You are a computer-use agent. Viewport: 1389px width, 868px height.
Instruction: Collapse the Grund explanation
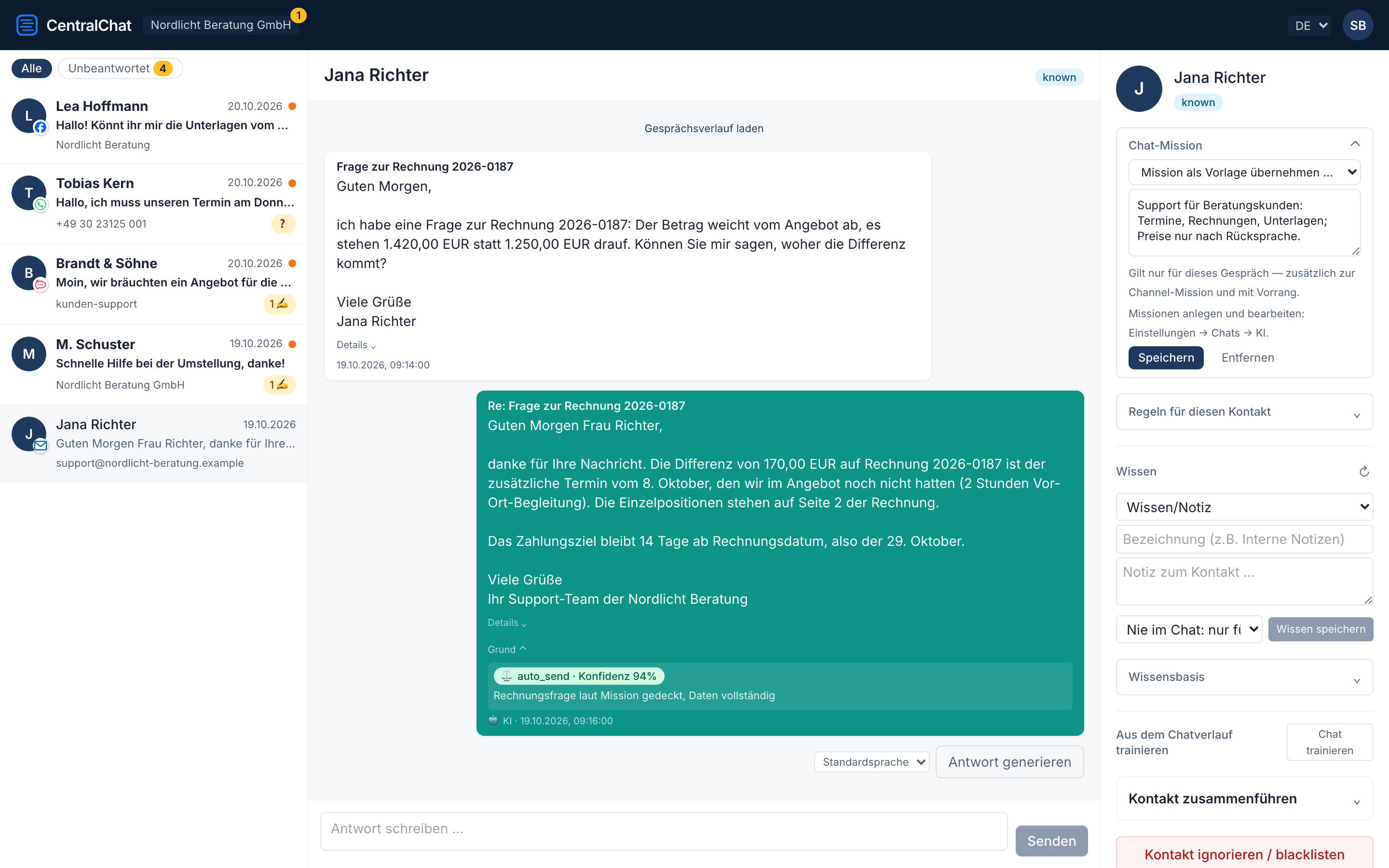507,649
